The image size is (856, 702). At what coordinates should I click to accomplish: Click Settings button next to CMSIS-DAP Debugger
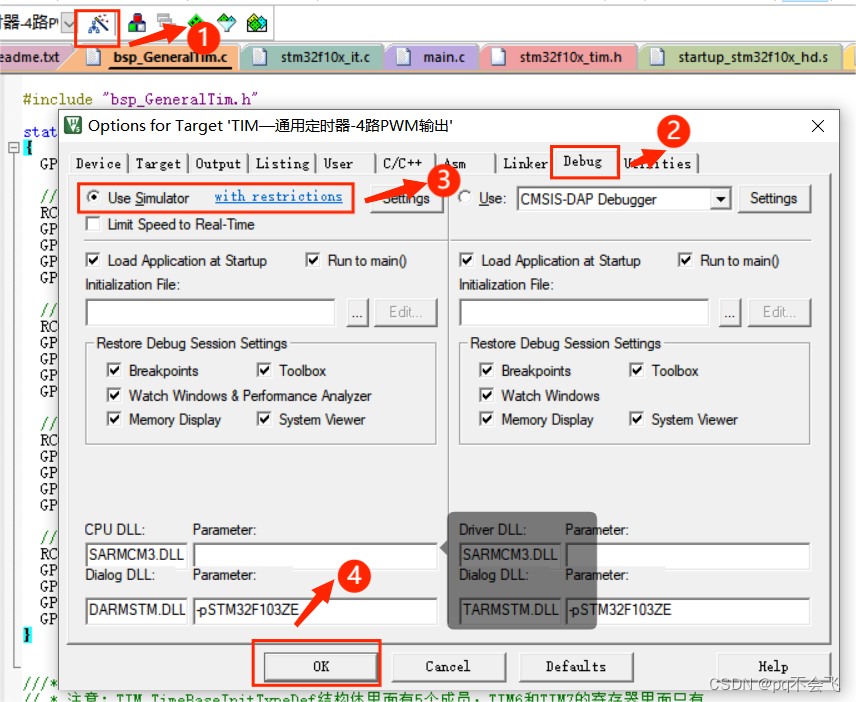(774, 199)
